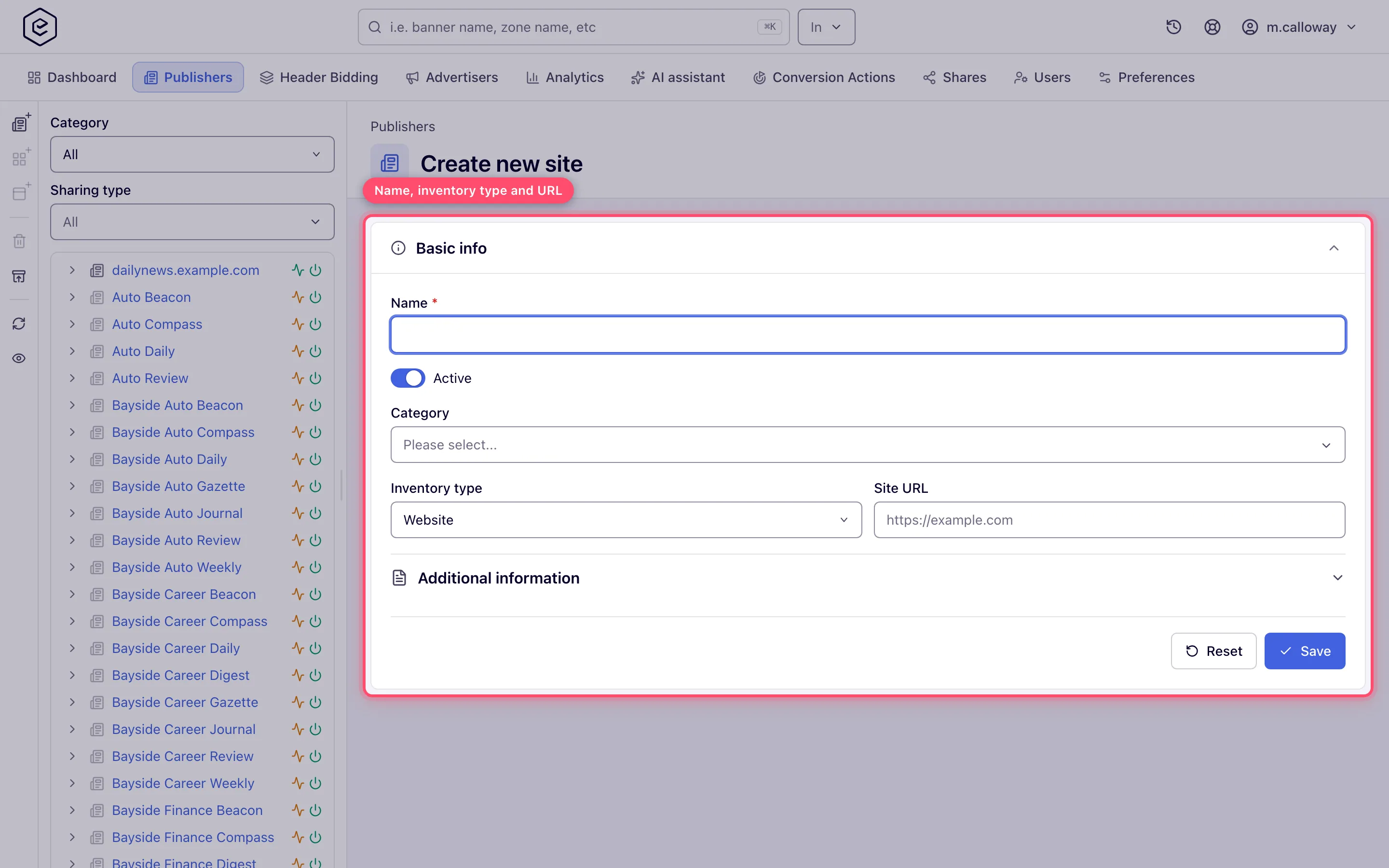1389x868 pixels.
Task: Expand the Additional information section
Action: click(x=868, y=578)
